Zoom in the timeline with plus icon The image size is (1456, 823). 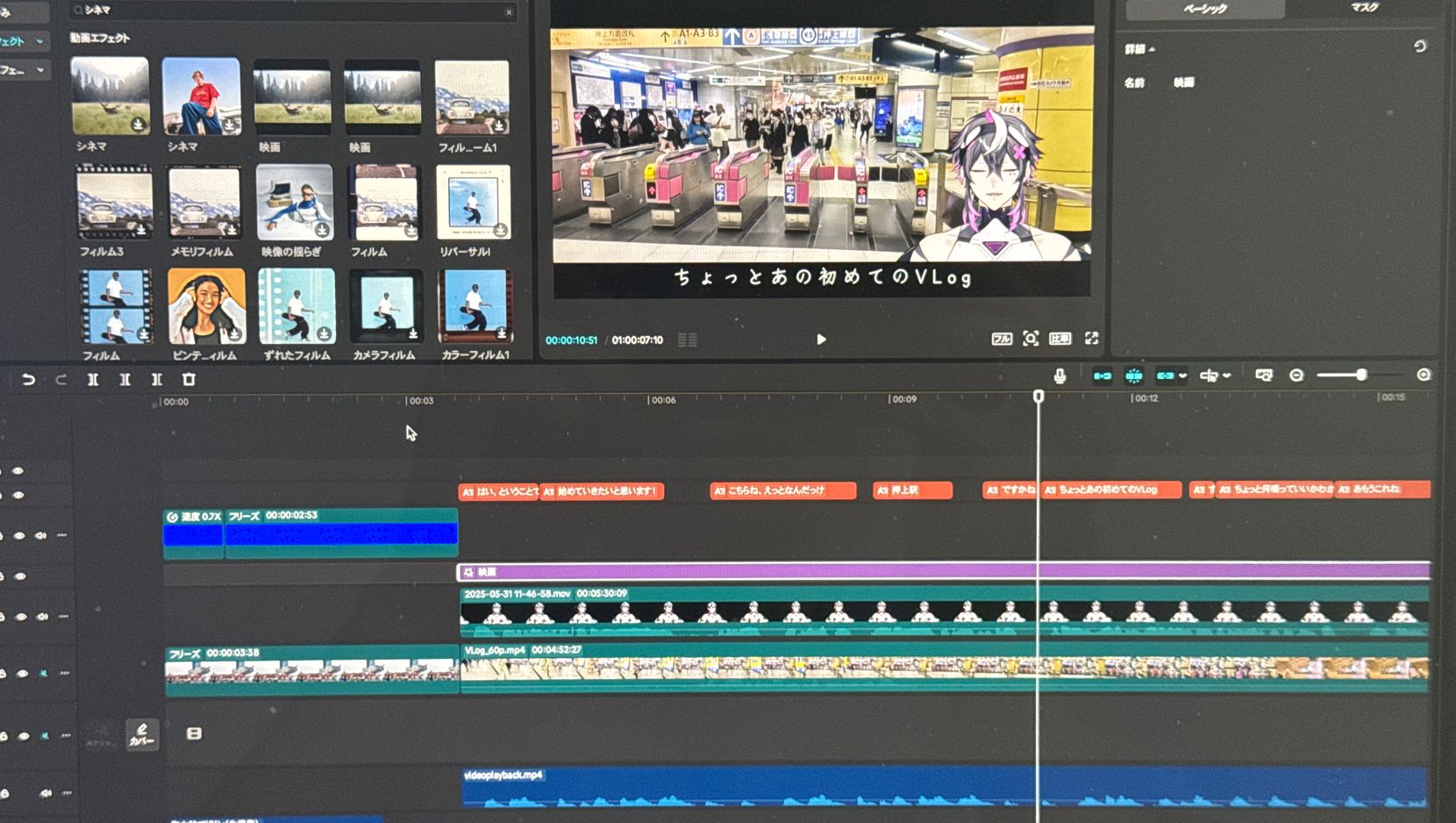[1424, 375]
